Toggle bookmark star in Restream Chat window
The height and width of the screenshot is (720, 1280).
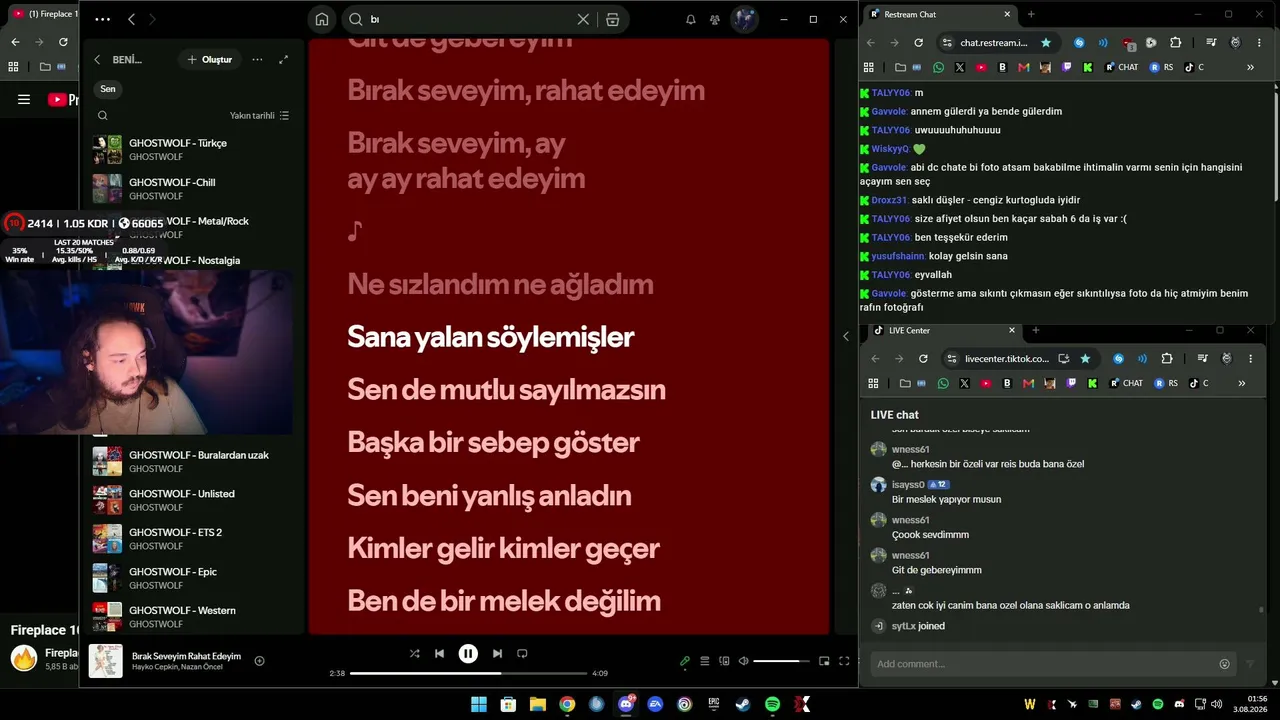(x=1046, y=43)
